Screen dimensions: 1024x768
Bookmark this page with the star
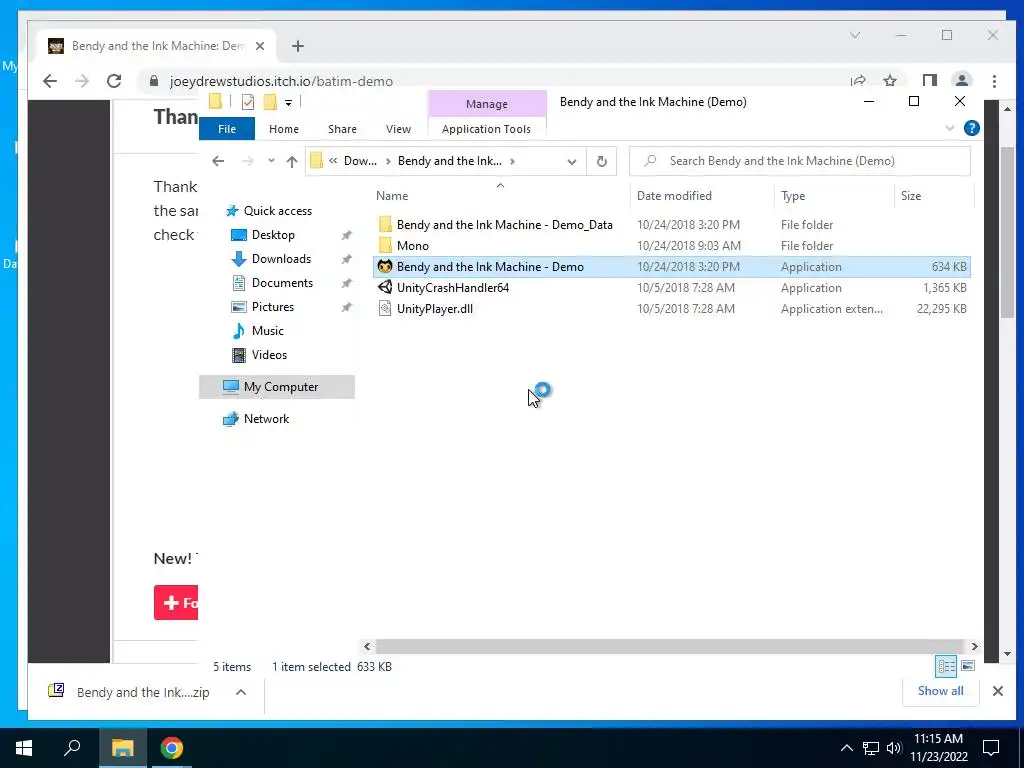coord(889,81)
